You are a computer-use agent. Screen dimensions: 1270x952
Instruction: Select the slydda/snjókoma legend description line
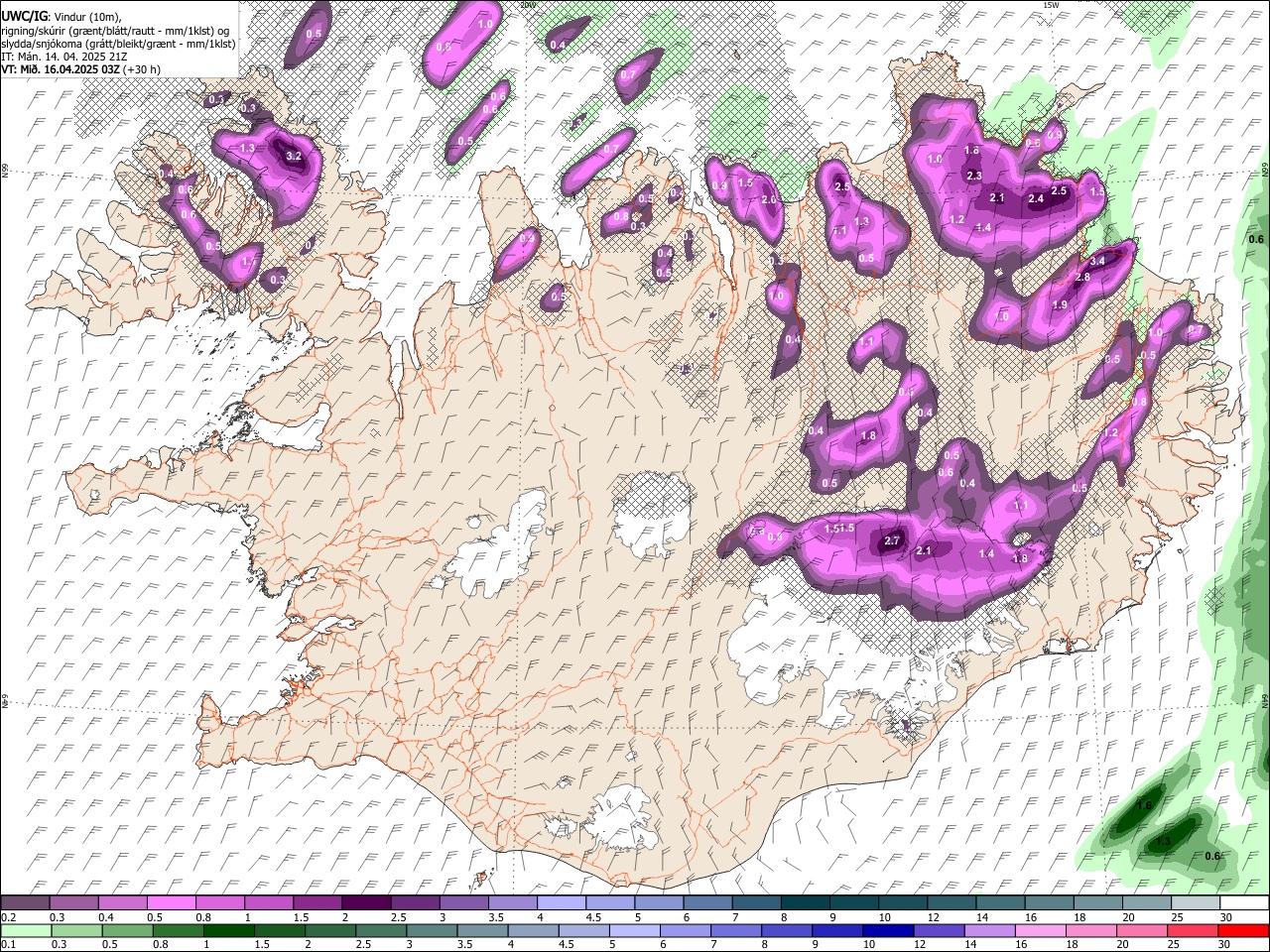click(118, 44)
